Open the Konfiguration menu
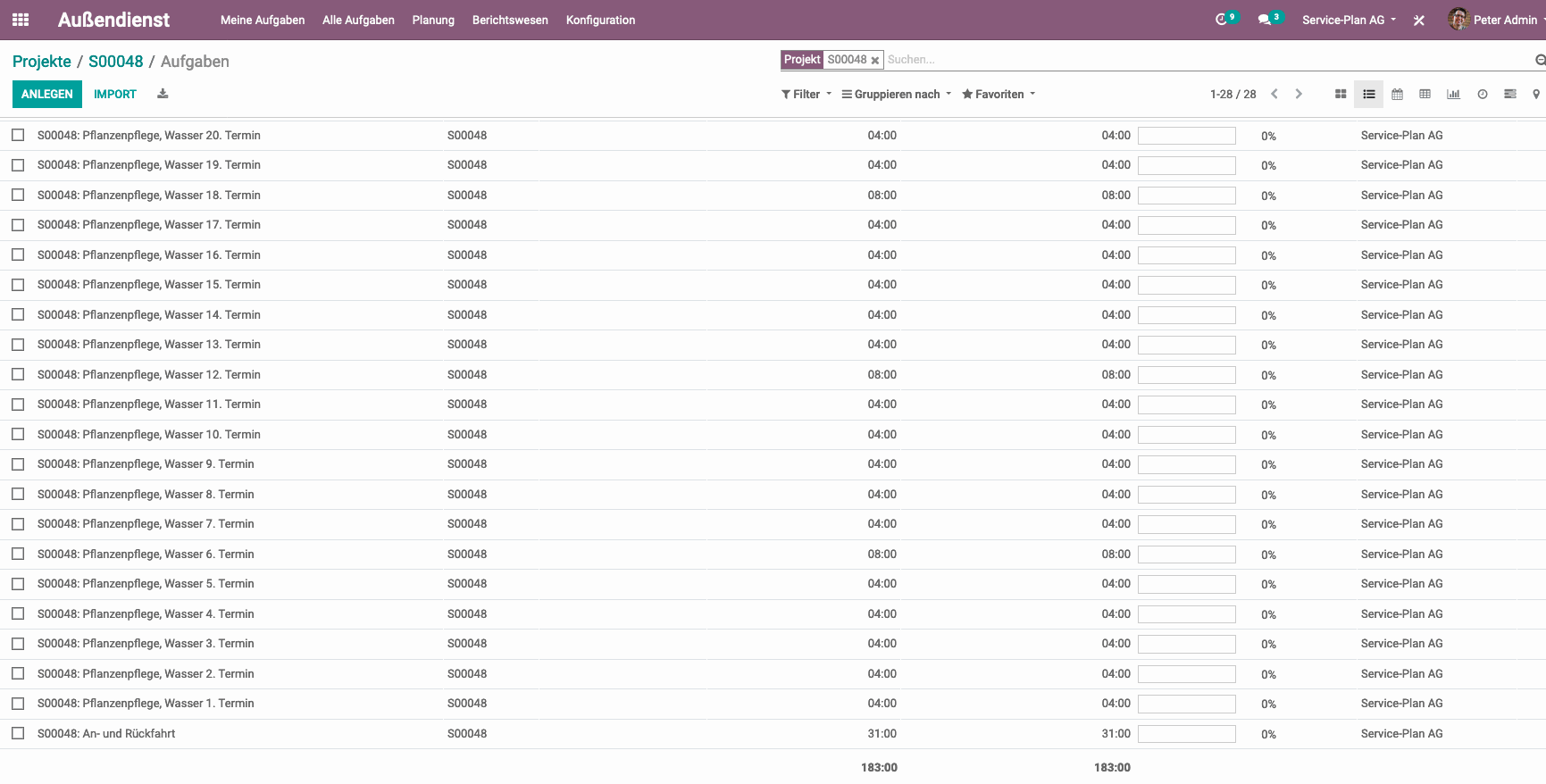Viewport: 1546px width, 784px height. 600,20
